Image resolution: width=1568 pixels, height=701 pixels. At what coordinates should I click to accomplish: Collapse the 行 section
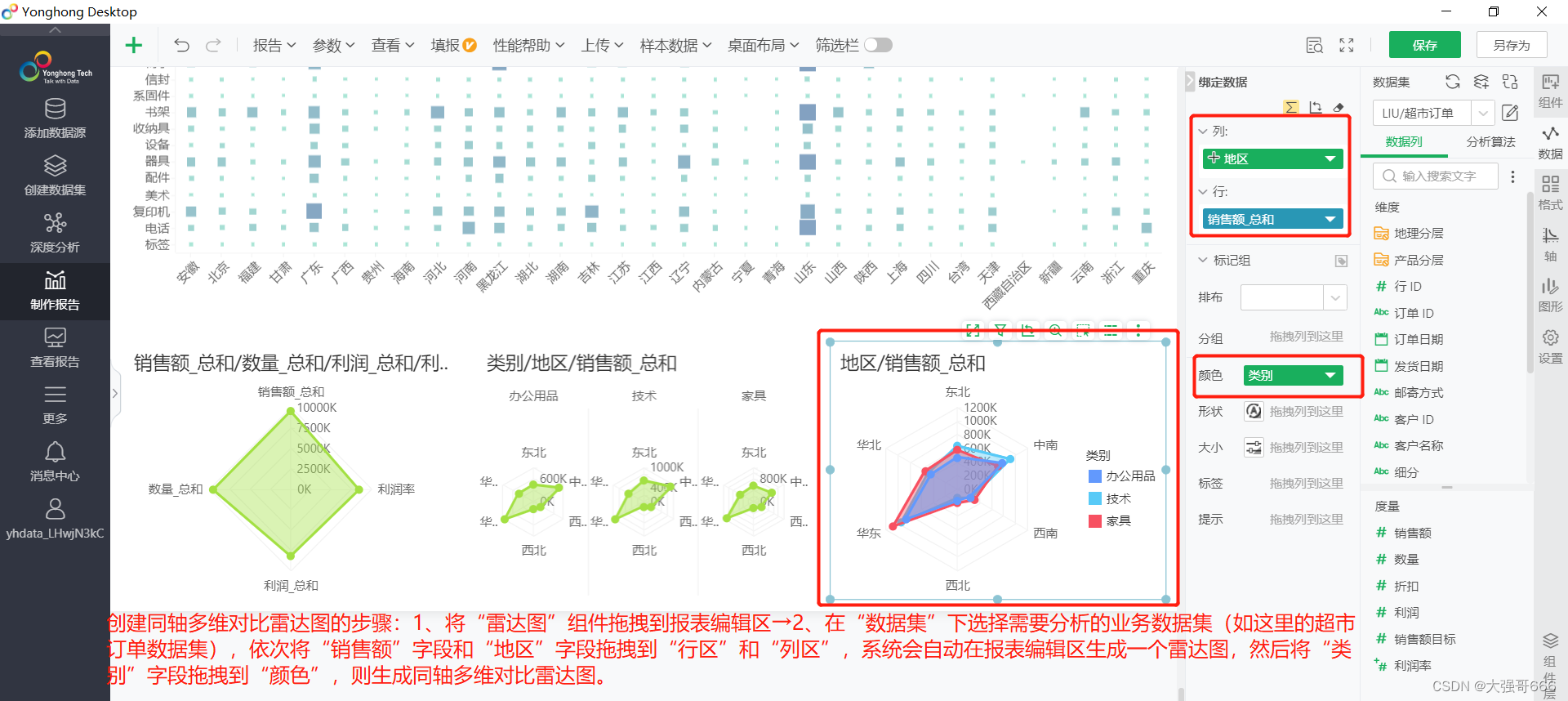pos(1203,191)
